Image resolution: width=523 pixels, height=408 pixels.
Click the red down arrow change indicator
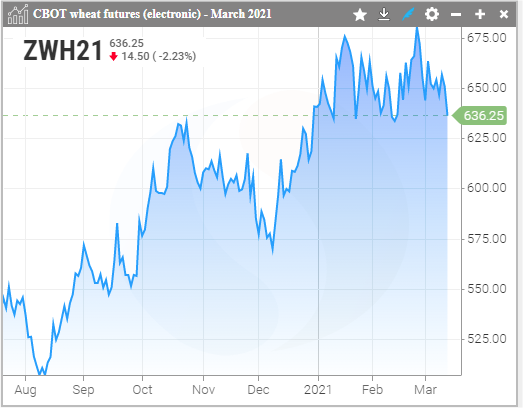tap(113, 56)
